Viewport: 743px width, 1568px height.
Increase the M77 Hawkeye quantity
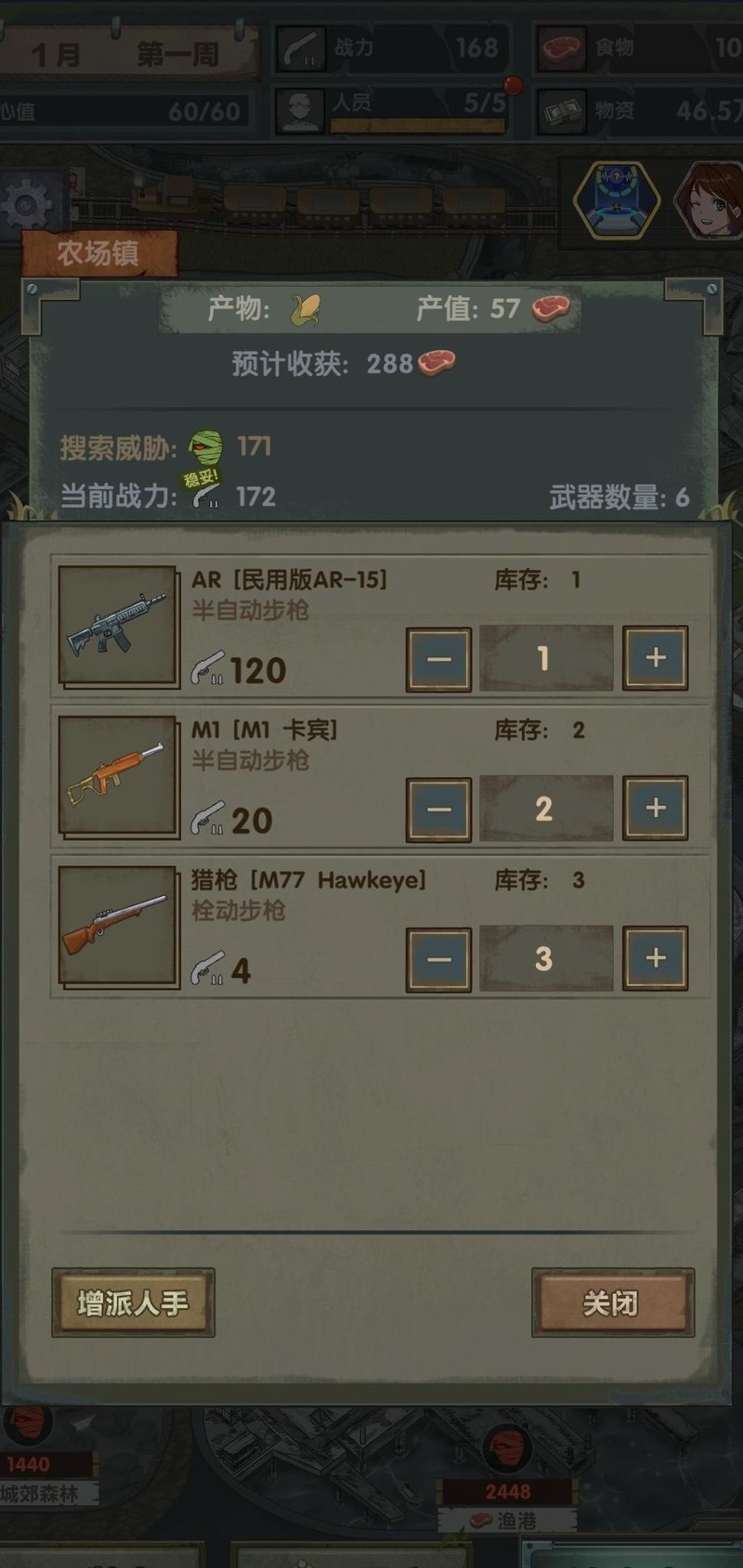[655, 959]
